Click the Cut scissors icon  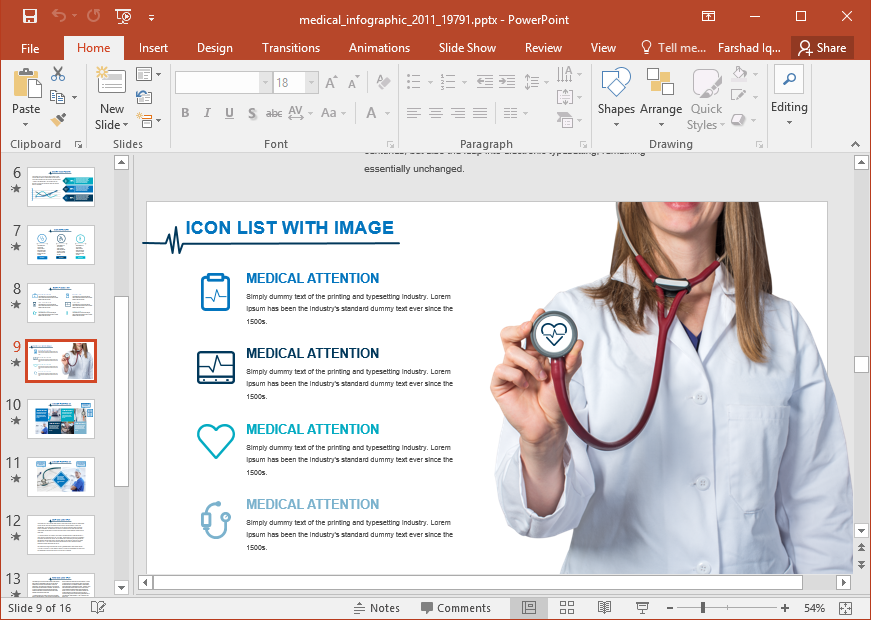58,74
